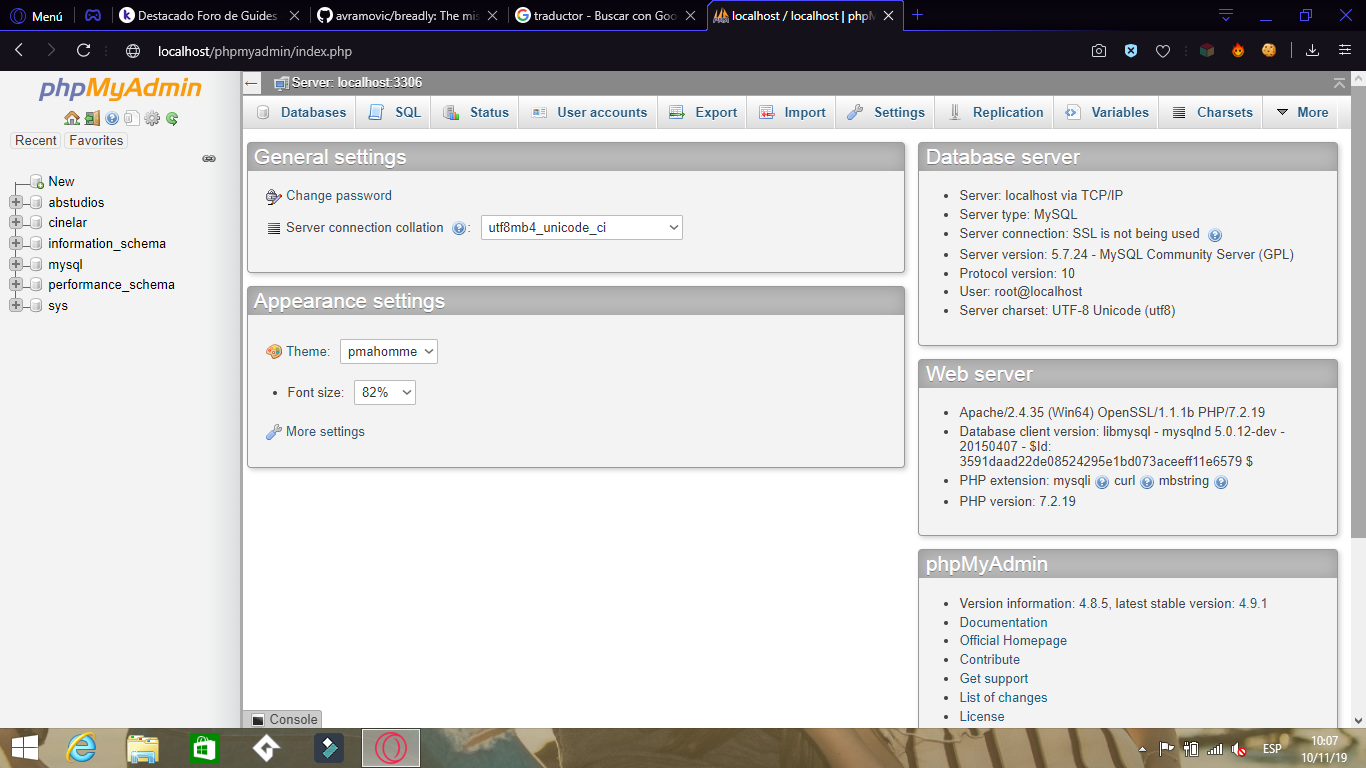
Task: Click the navigation panel collapse arrow
Action: coord(252,83)
